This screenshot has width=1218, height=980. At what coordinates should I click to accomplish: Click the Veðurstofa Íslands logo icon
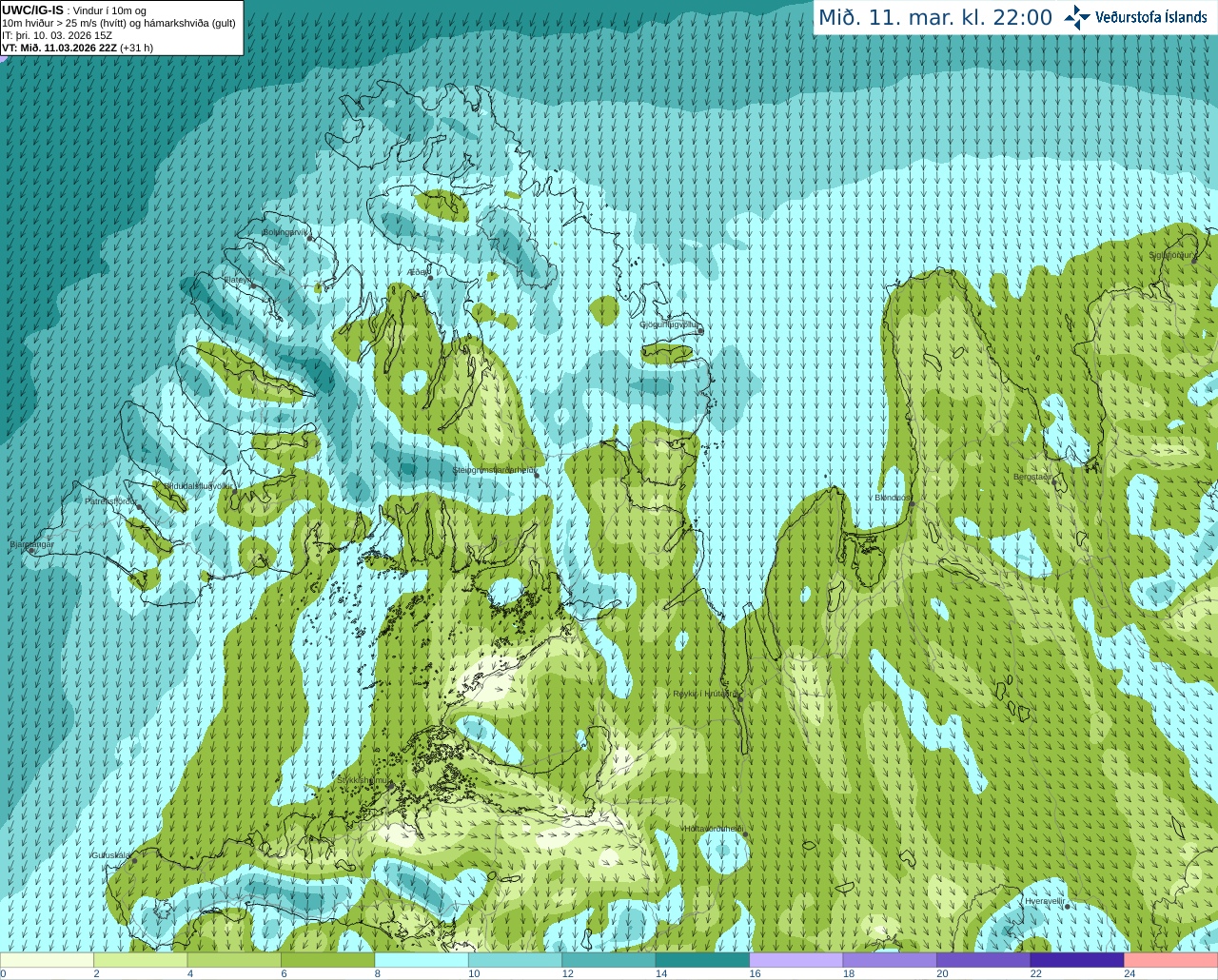1077,17
